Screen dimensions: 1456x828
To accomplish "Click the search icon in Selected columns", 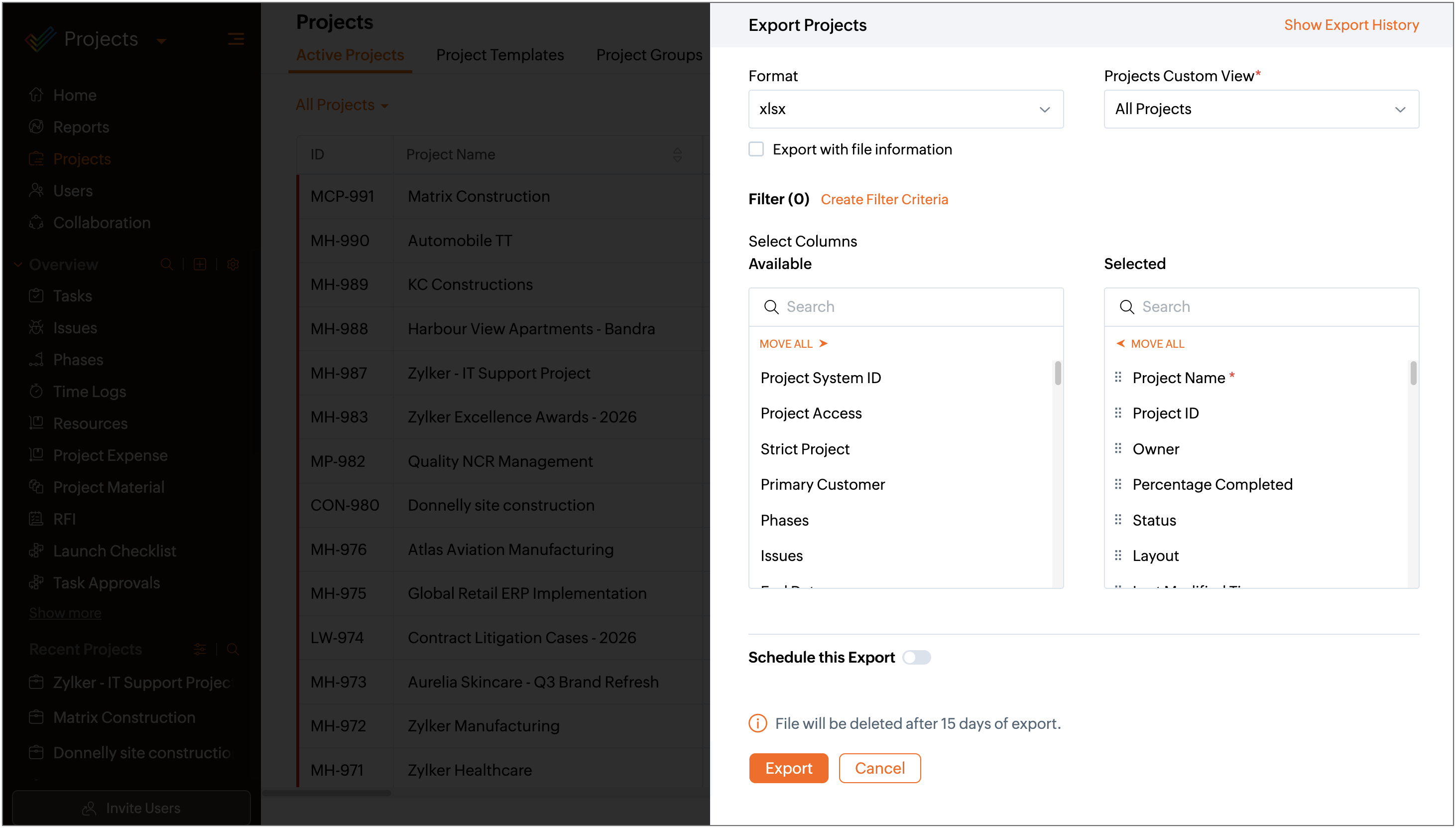I will coord(1126,307).
